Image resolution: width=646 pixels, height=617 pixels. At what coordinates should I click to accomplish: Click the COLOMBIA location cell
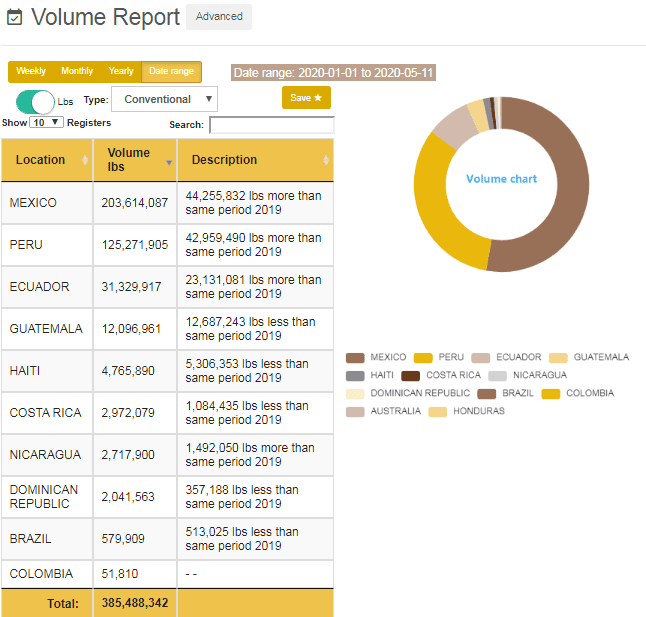point(47,574)
